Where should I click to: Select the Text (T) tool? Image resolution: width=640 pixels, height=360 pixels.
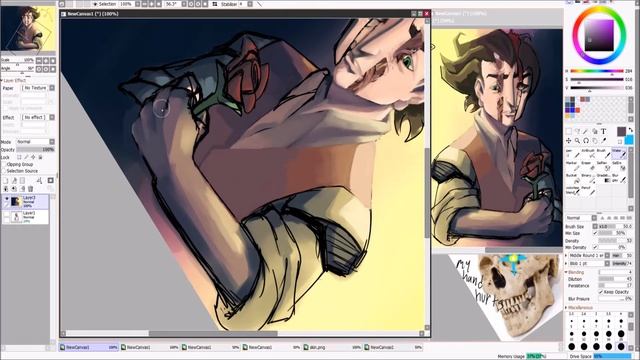603,131
